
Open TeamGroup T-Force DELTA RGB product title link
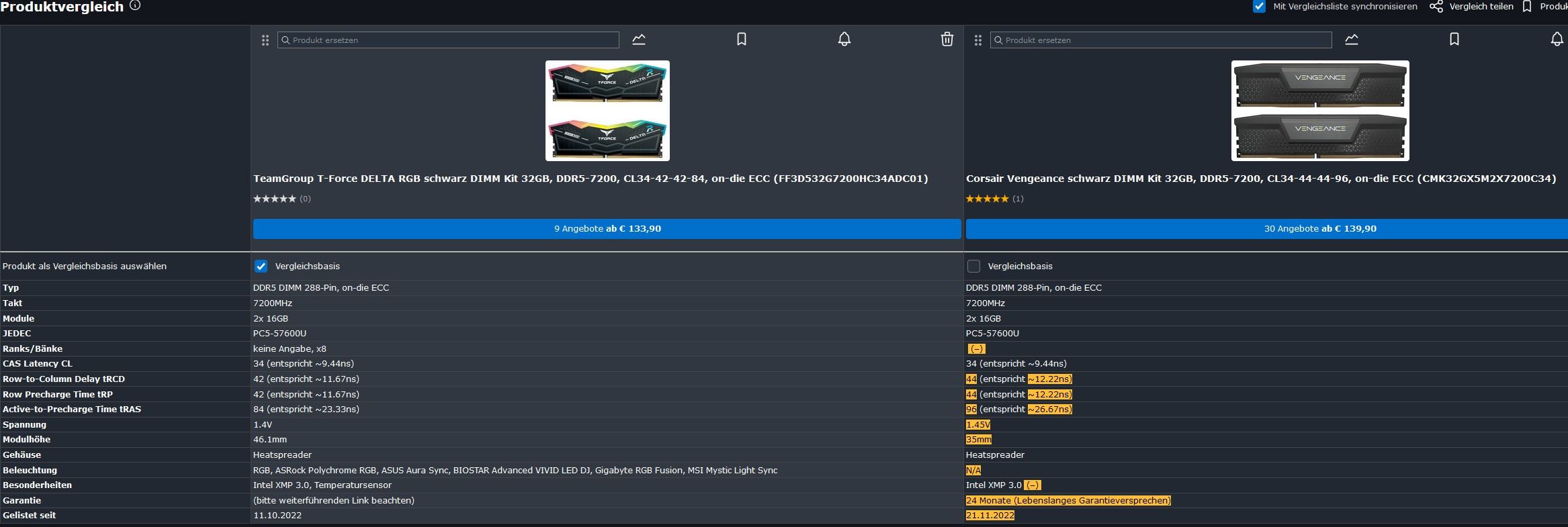pyautogui.click(x=591, y=179)
